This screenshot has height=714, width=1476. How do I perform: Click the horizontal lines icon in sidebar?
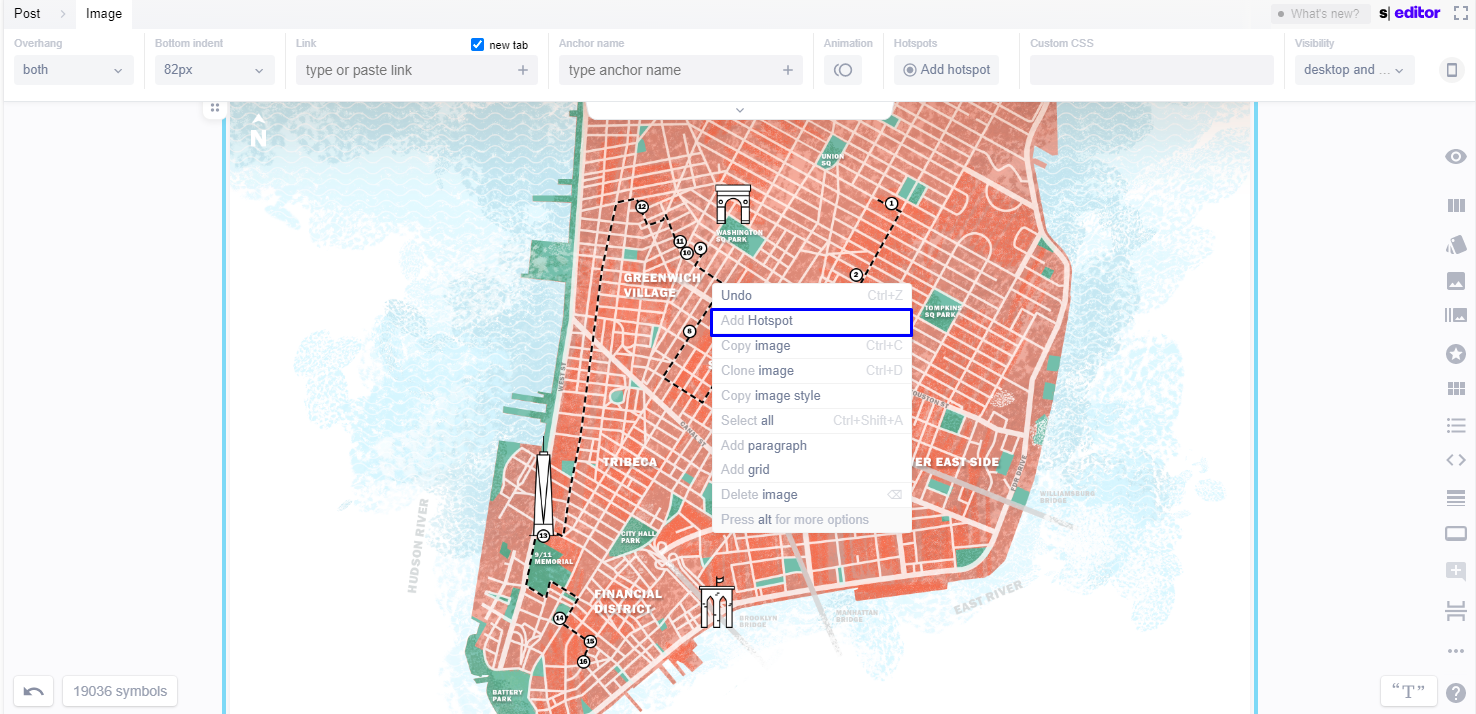pyautogui.click(x=1456, y=498)
